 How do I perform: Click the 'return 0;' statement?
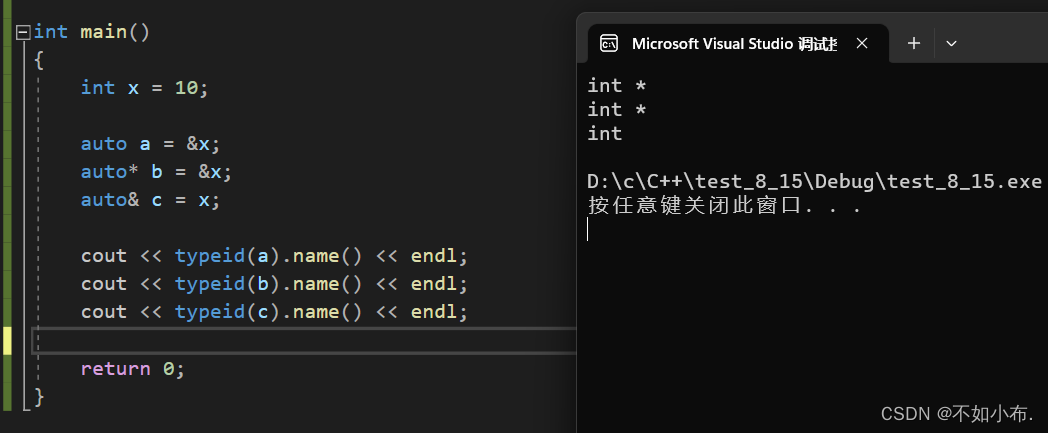pyautogui.click(x=133, y=368)
